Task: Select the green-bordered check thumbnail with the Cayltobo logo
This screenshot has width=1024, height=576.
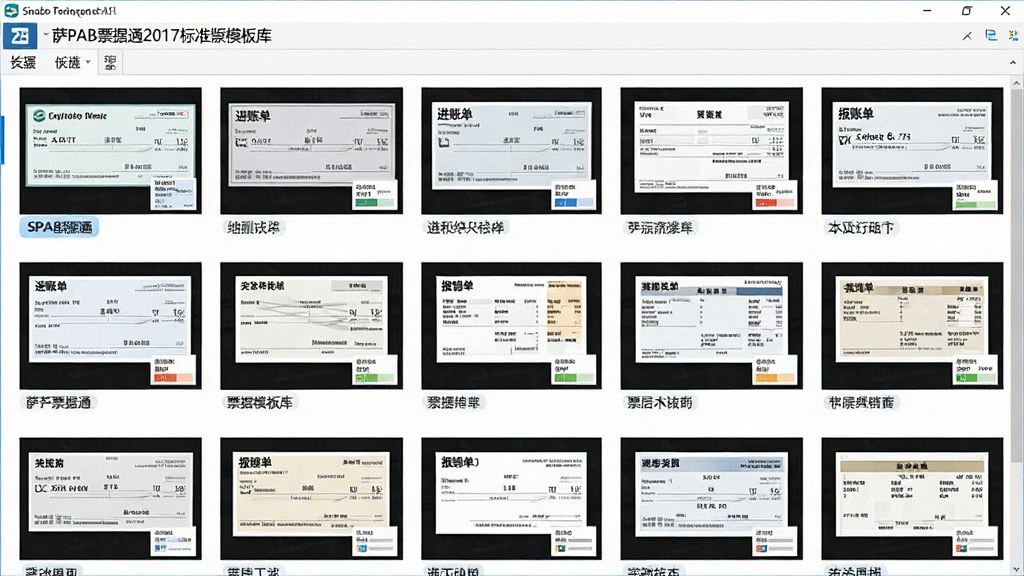Action: coord(110,151)
